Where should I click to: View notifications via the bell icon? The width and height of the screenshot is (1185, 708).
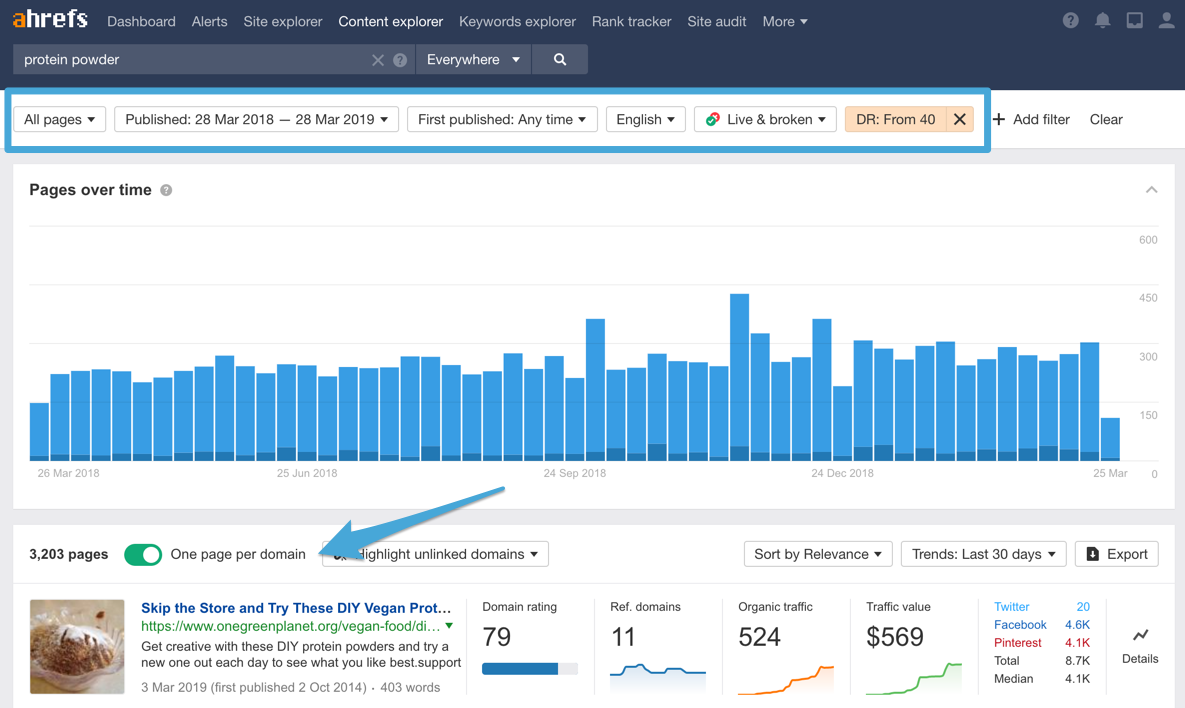(x=1102, y=20)
